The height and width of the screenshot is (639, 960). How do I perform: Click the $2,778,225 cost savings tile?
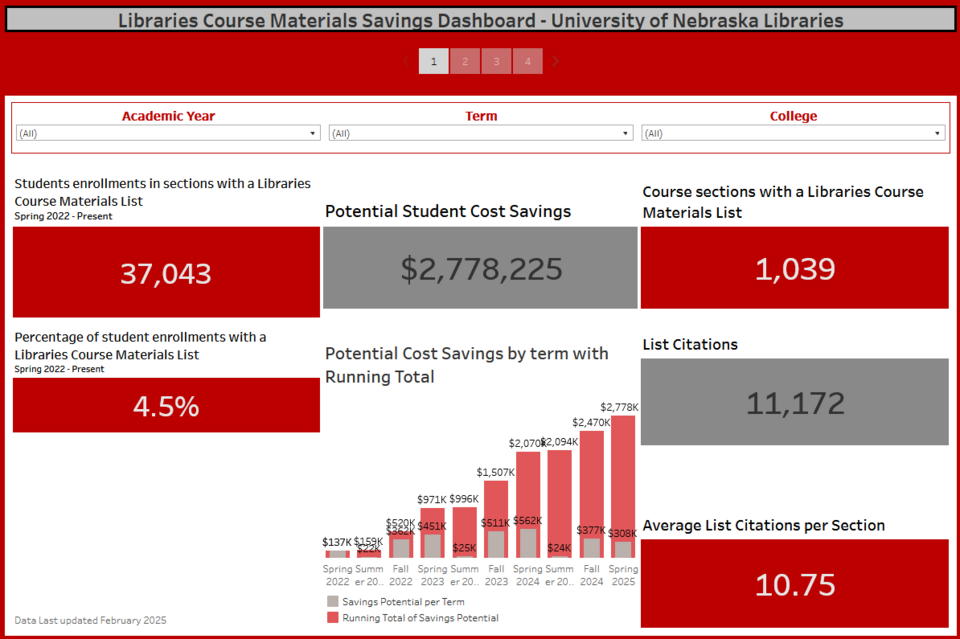(480, 268)
